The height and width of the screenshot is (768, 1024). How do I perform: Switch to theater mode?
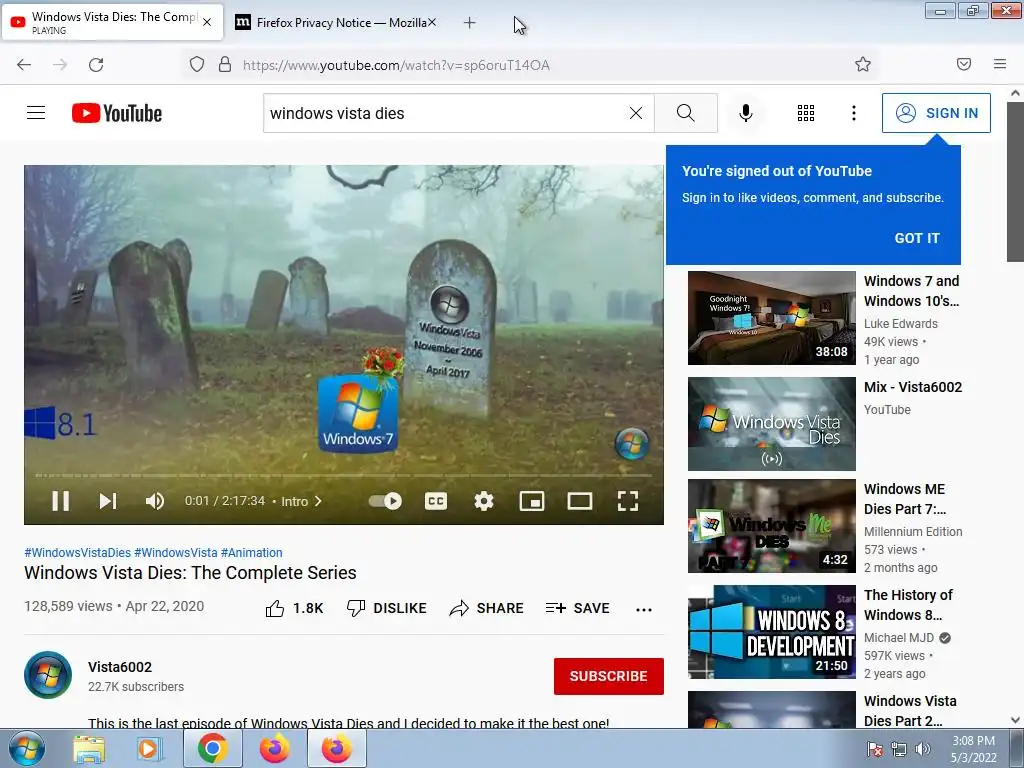coord(580,501)
